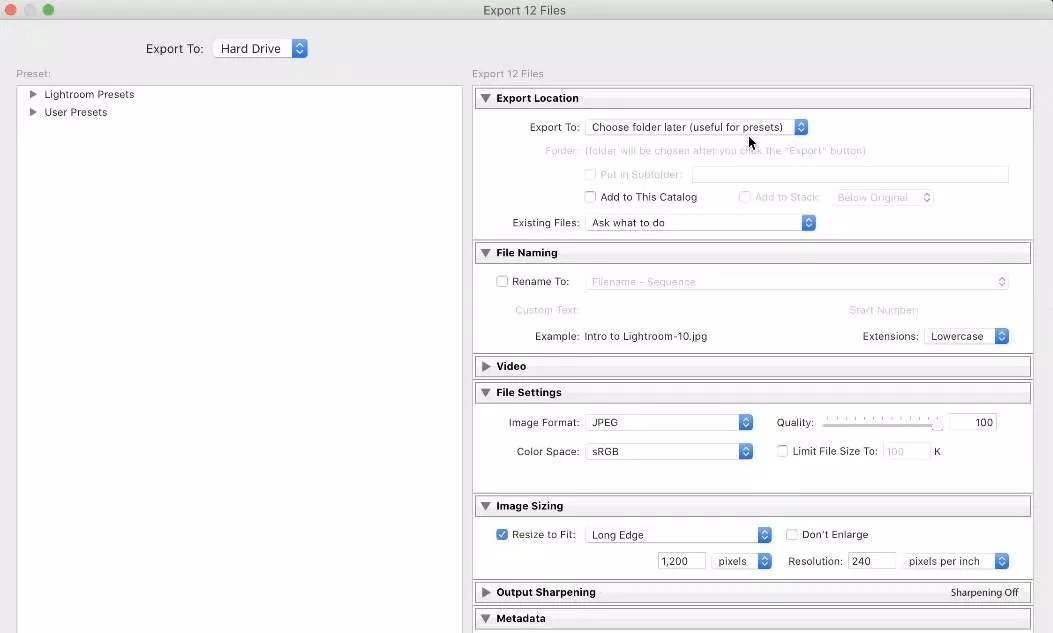Open the Hard Drive export destination dropdown
The image size is (1053, 633).
pos(260,49)
